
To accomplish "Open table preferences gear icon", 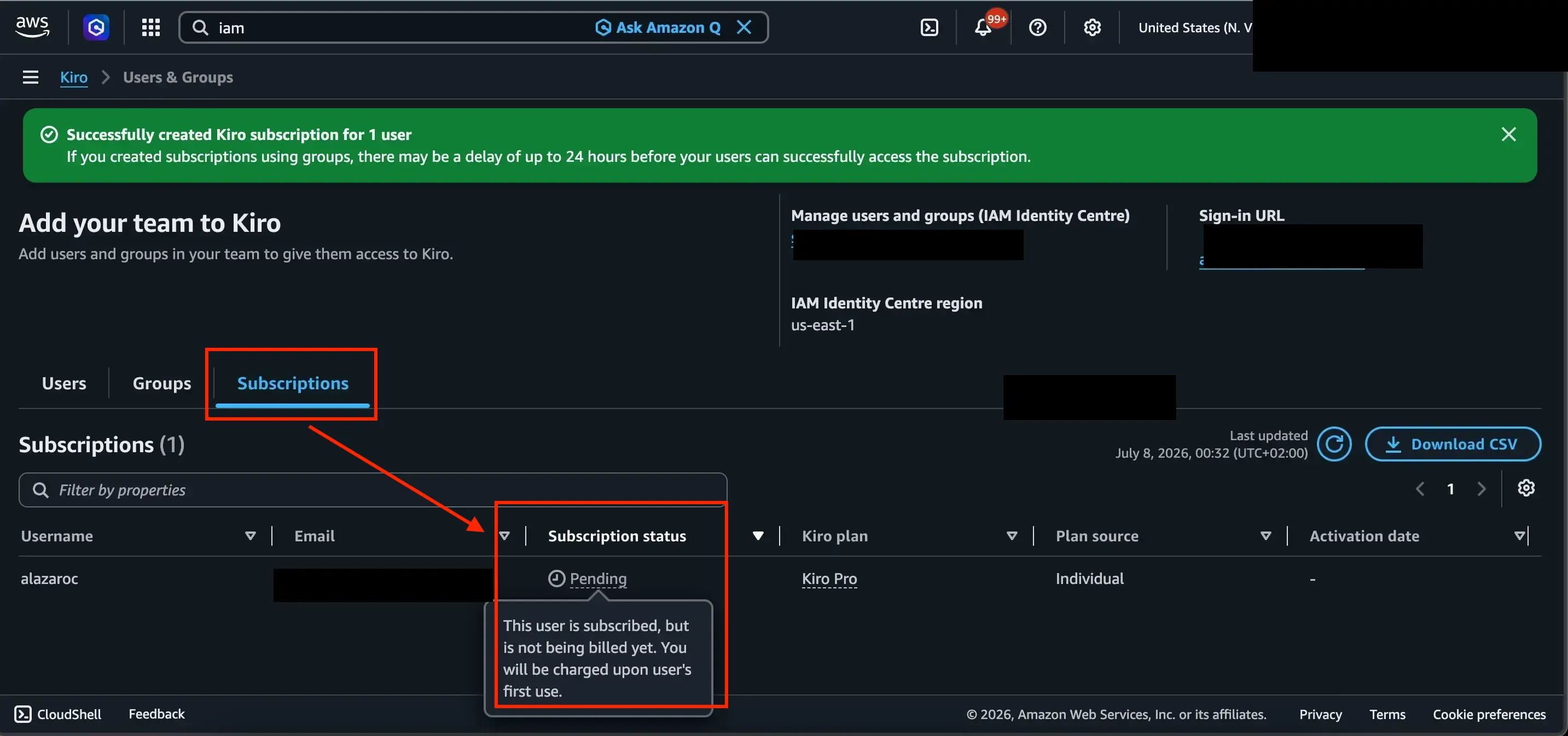I will tap(1525, 488).
